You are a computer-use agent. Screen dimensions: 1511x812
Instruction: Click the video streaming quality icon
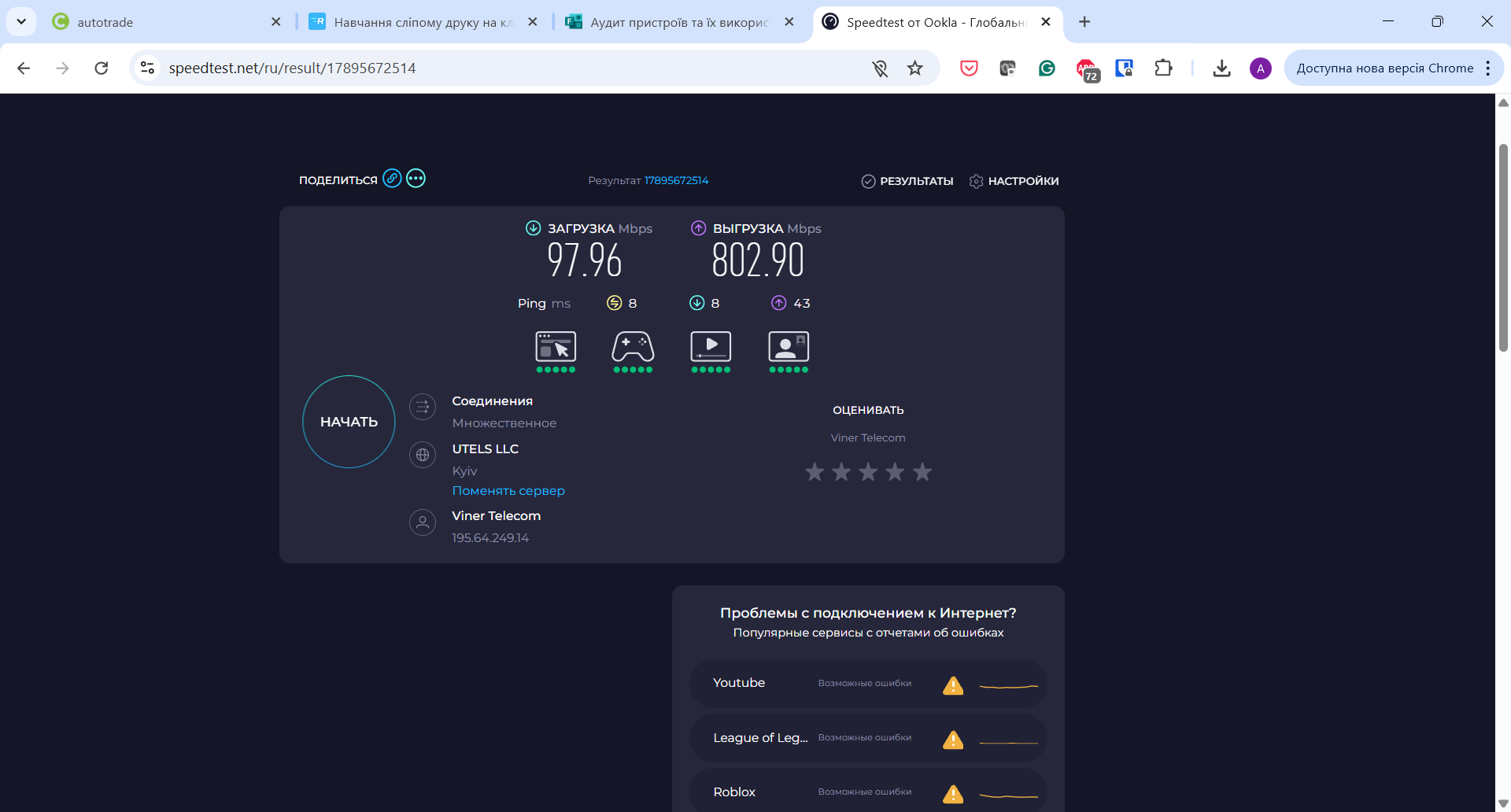711,347
